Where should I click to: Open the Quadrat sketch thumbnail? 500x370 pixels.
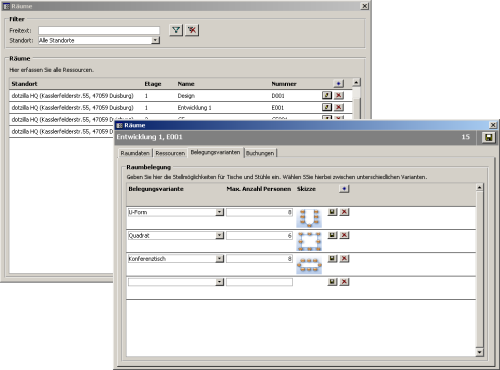pos(309,241)
